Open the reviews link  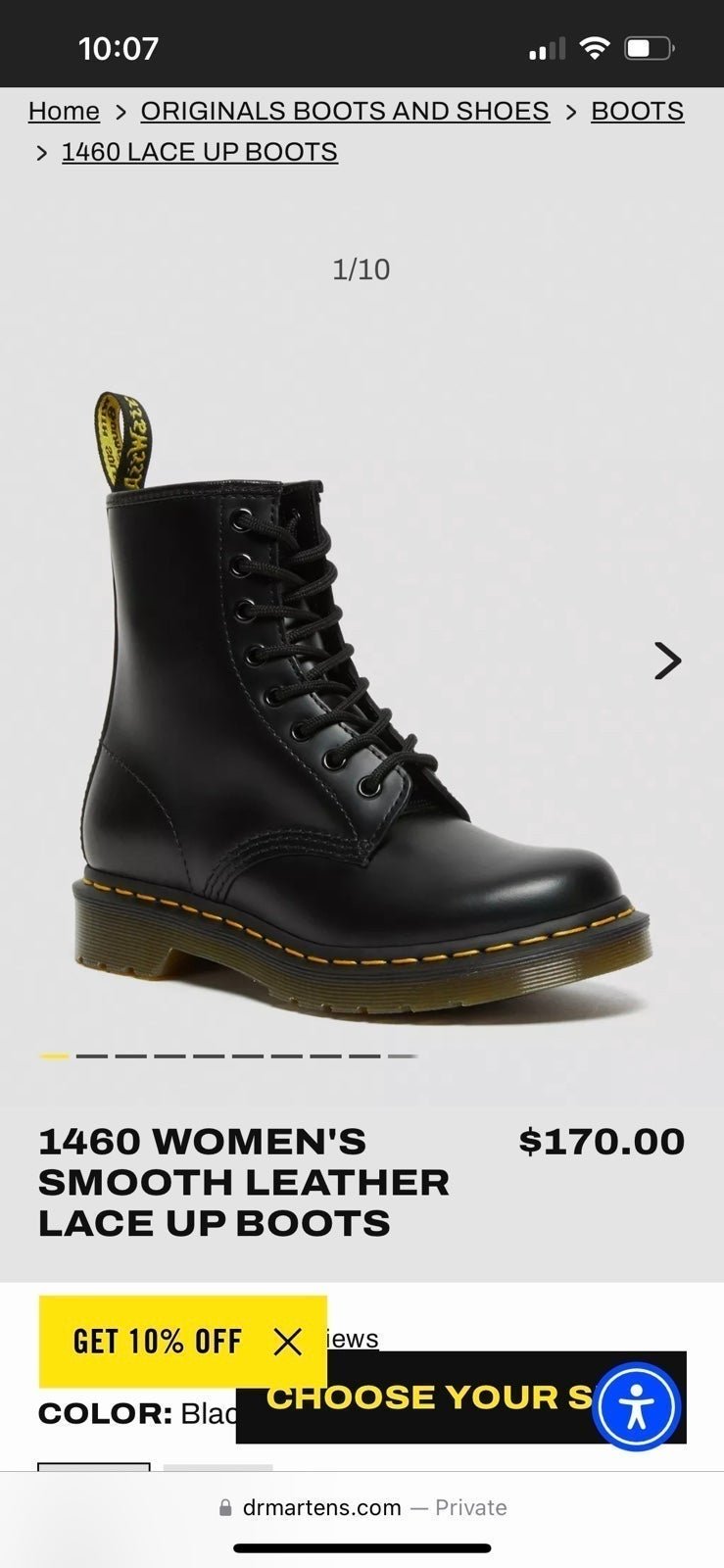pos(353,1339)
